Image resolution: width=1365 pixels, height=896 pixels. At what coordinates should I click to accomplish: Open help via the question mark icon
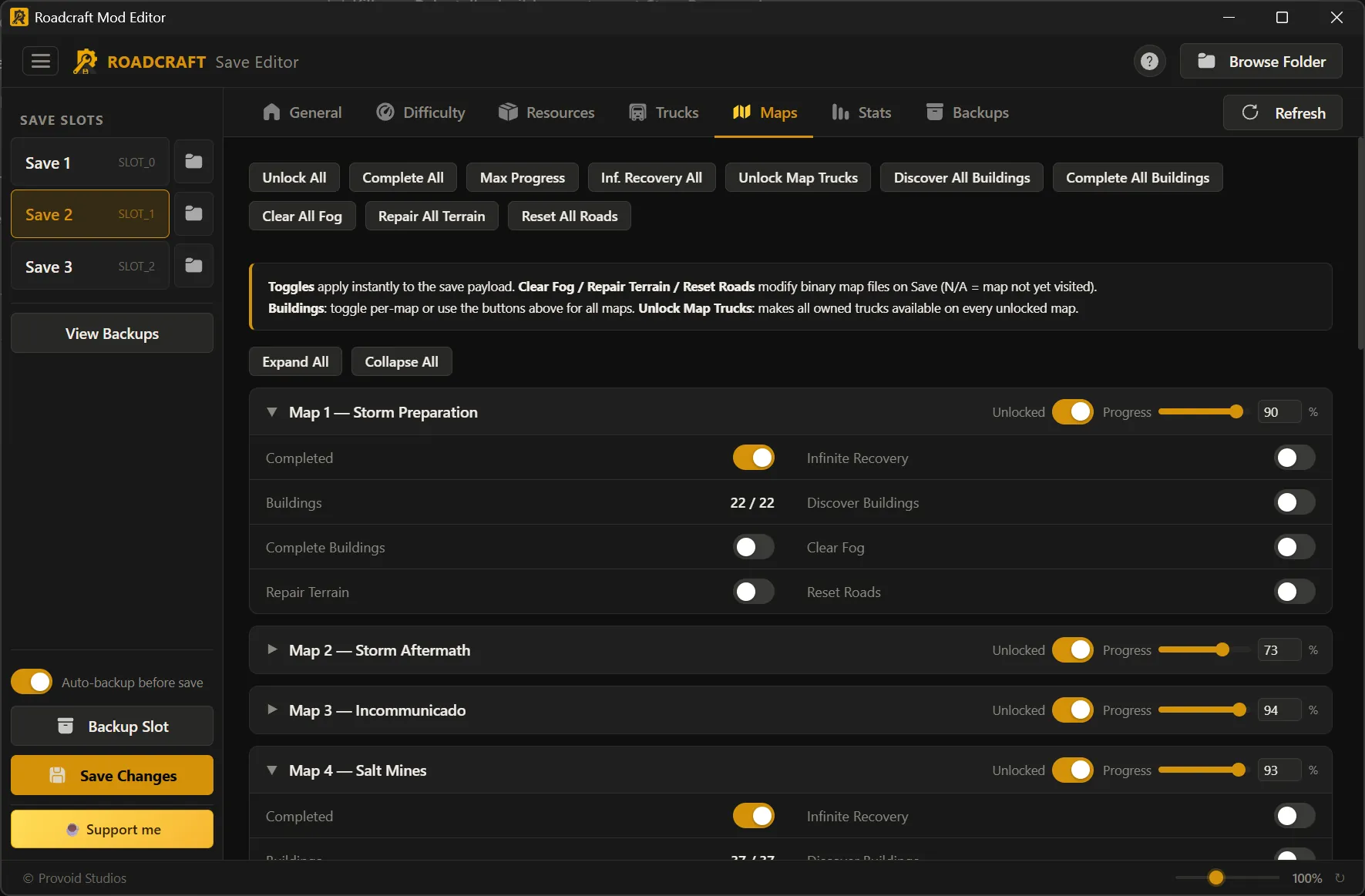coord(1149,61)
